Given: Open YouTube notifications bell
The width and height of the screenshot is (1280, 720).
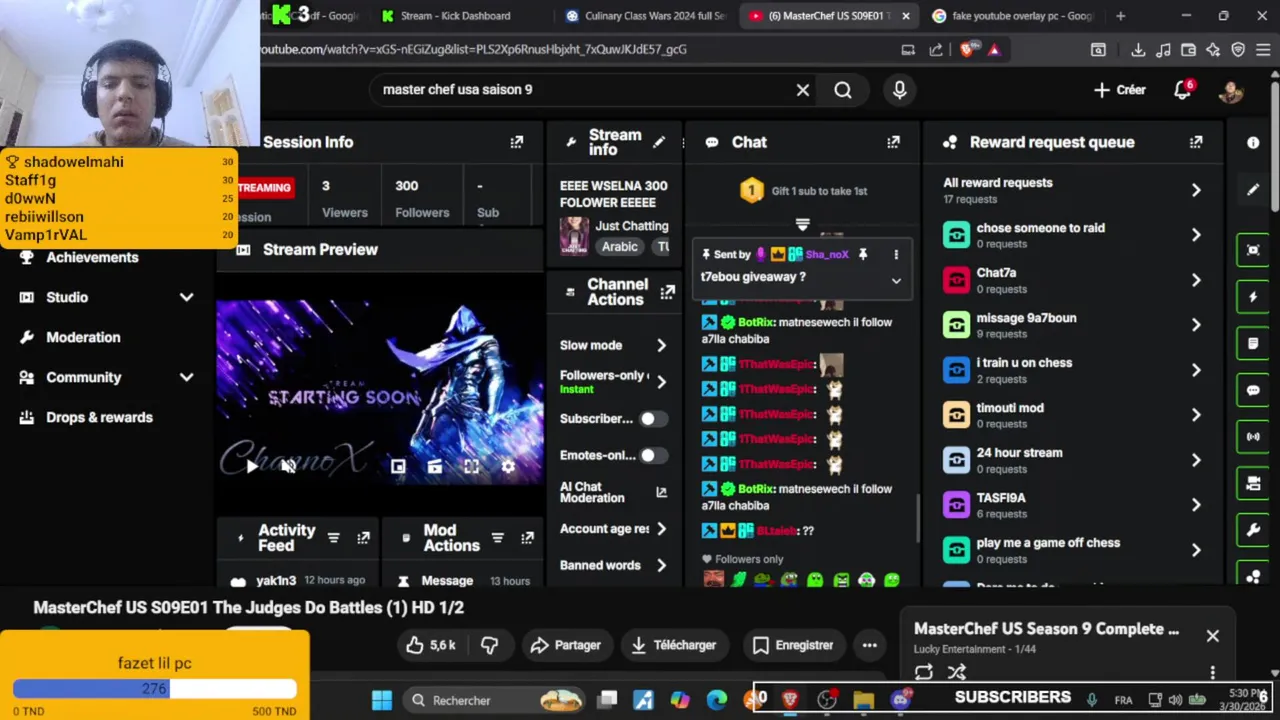Looking at the screenshot, I should (1183, 90).
